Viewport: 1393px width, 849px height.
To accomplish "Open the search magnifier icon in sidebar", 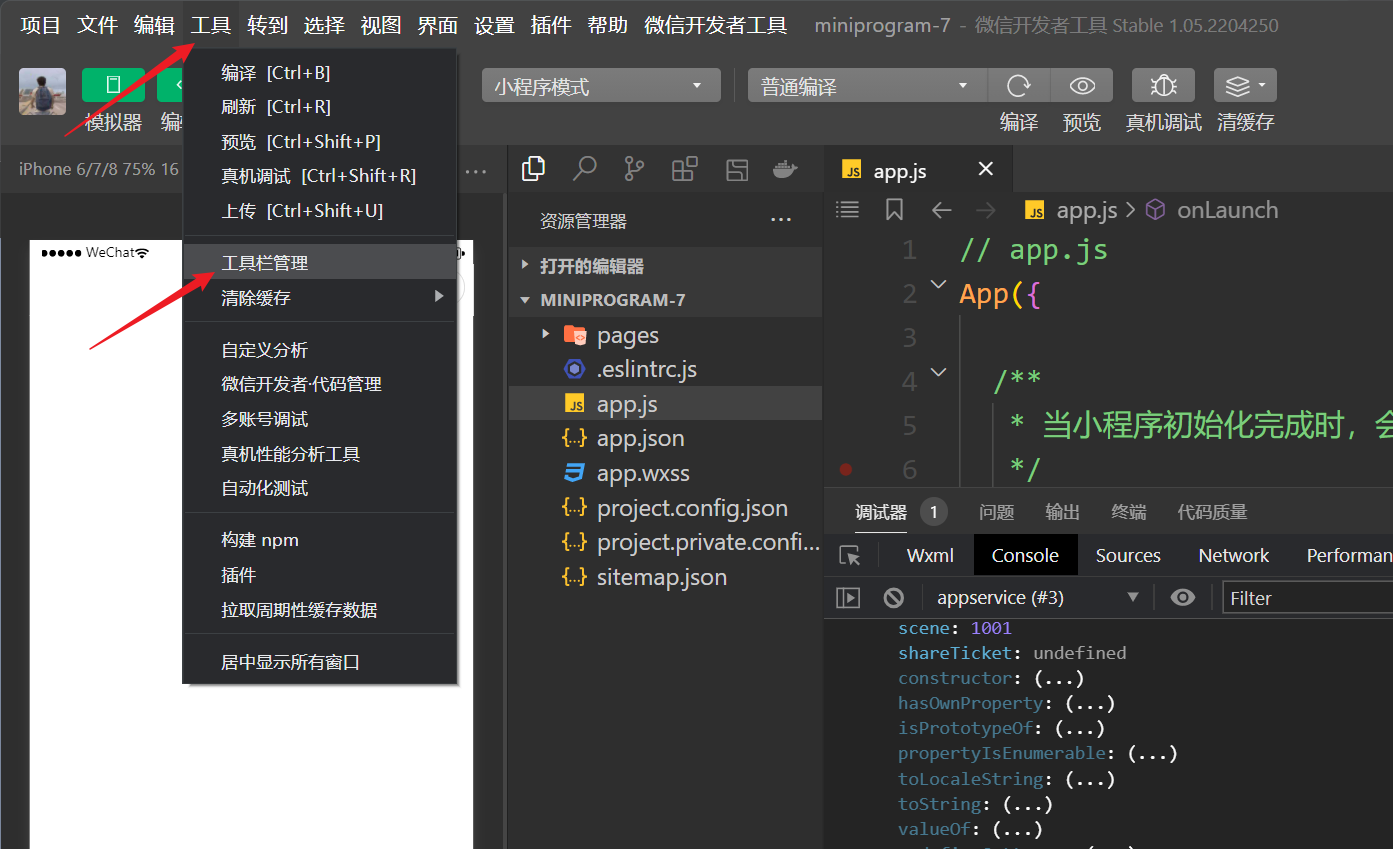I will [584, 169].
